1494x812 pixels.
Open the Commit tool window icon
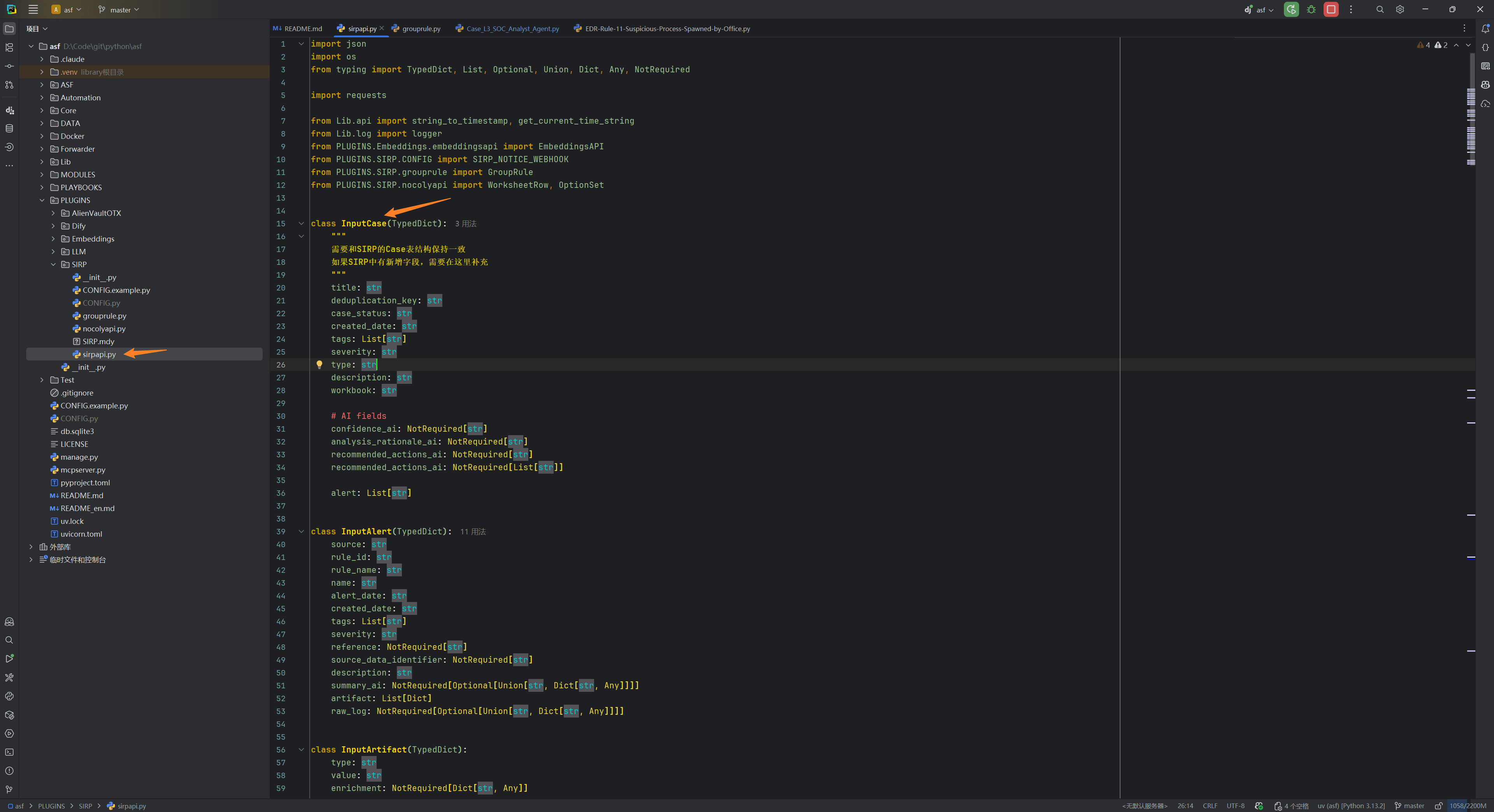9,66
